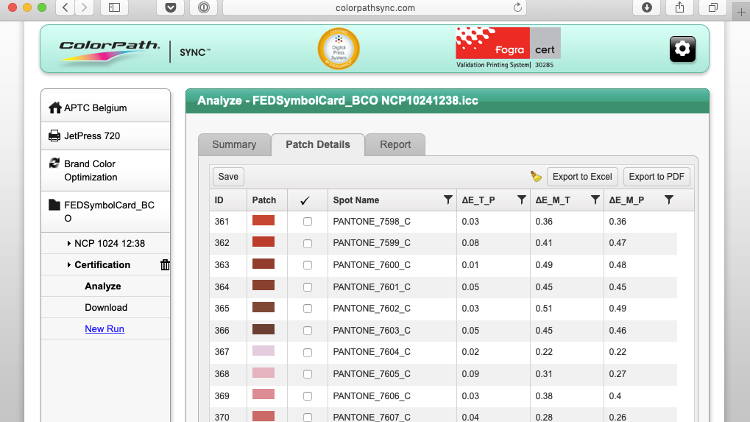Check the box for PANTONE_7602_C

coord(307,309)
